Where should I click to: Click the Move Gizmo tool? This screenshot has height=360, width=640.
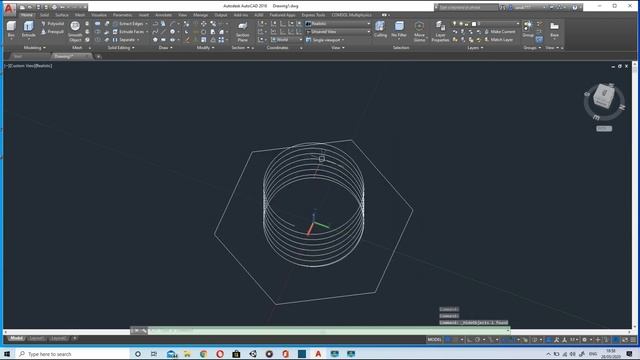419,31
